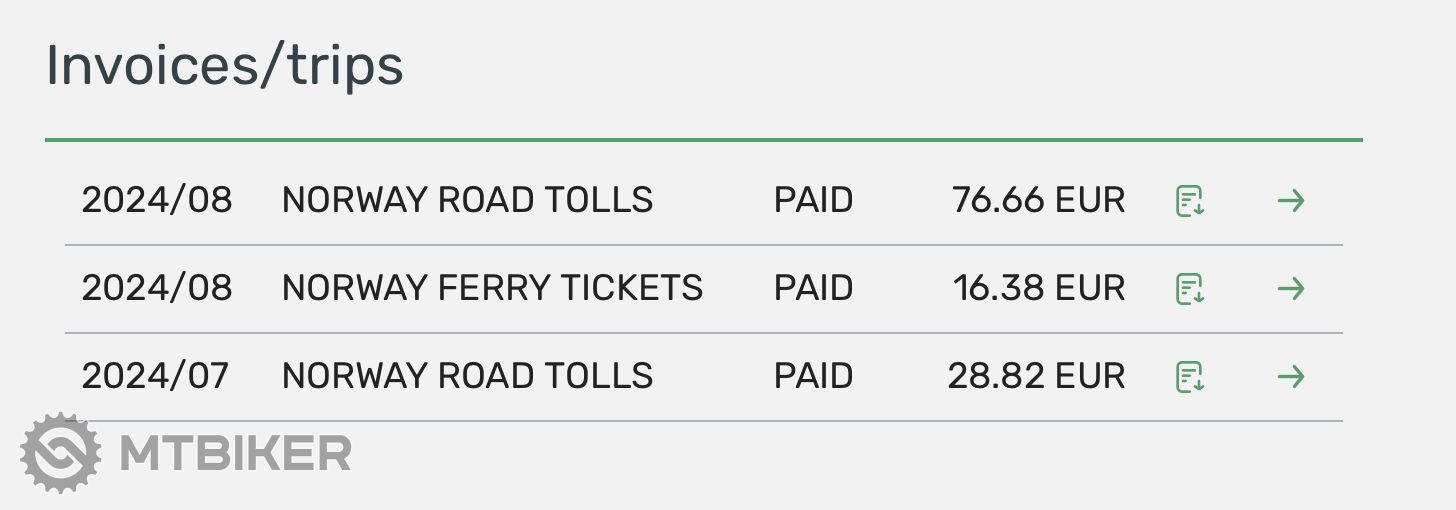This screenshot has width=1456, height=510.
Task: Click the 16.38 EUR amount
Action: point(1038,288)
